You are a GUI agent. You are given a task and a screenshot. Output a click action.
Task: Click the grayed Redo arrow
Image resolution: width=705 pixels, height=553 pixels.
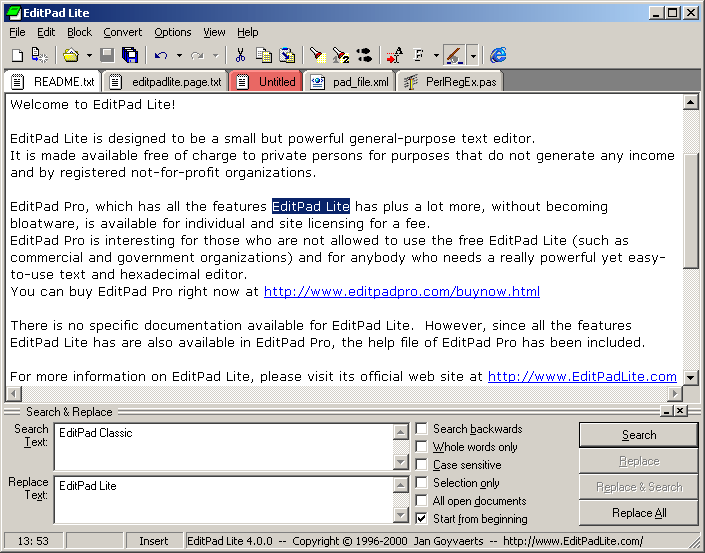tap(197, 55)
